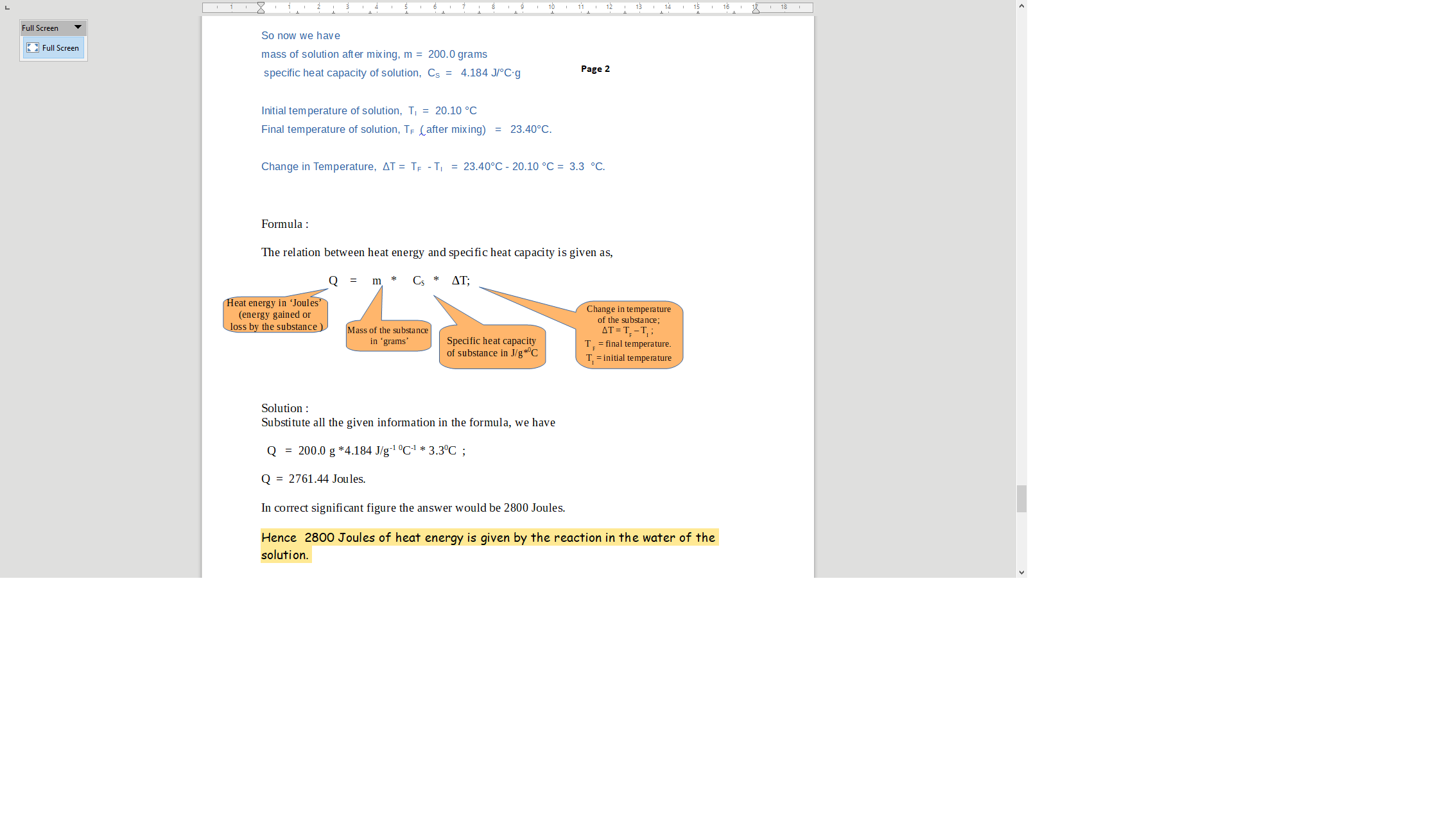Place cursor in 'So now we have' line

[x=300, y=36]
